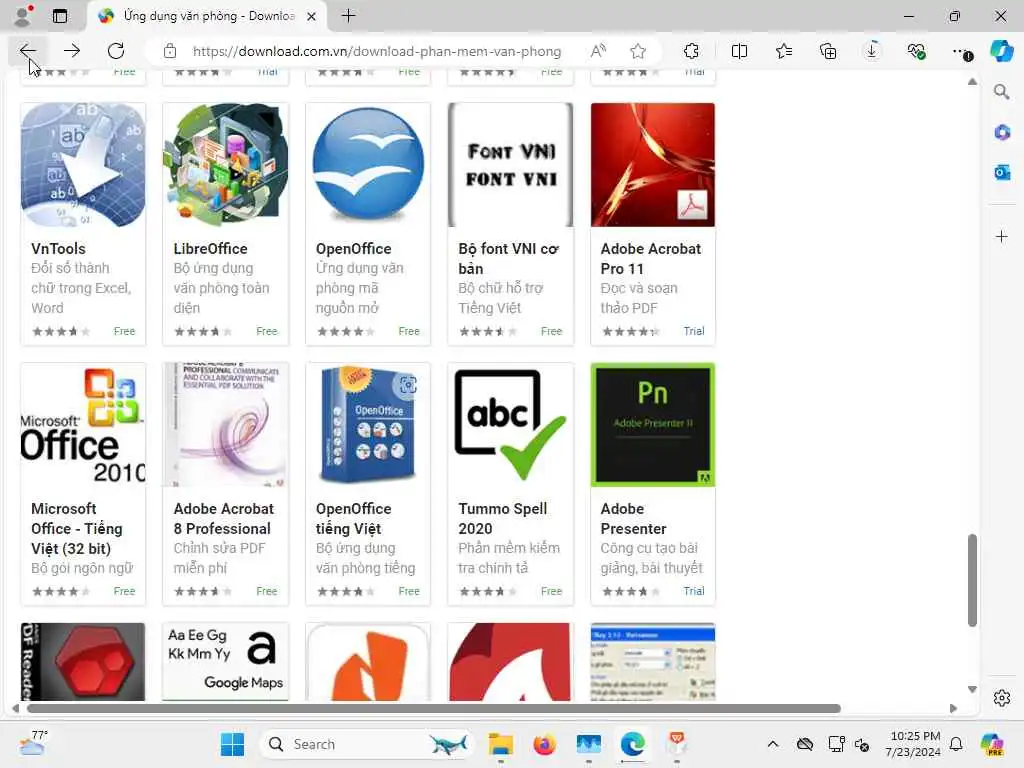Open a new browser tab

click(349, 16)
